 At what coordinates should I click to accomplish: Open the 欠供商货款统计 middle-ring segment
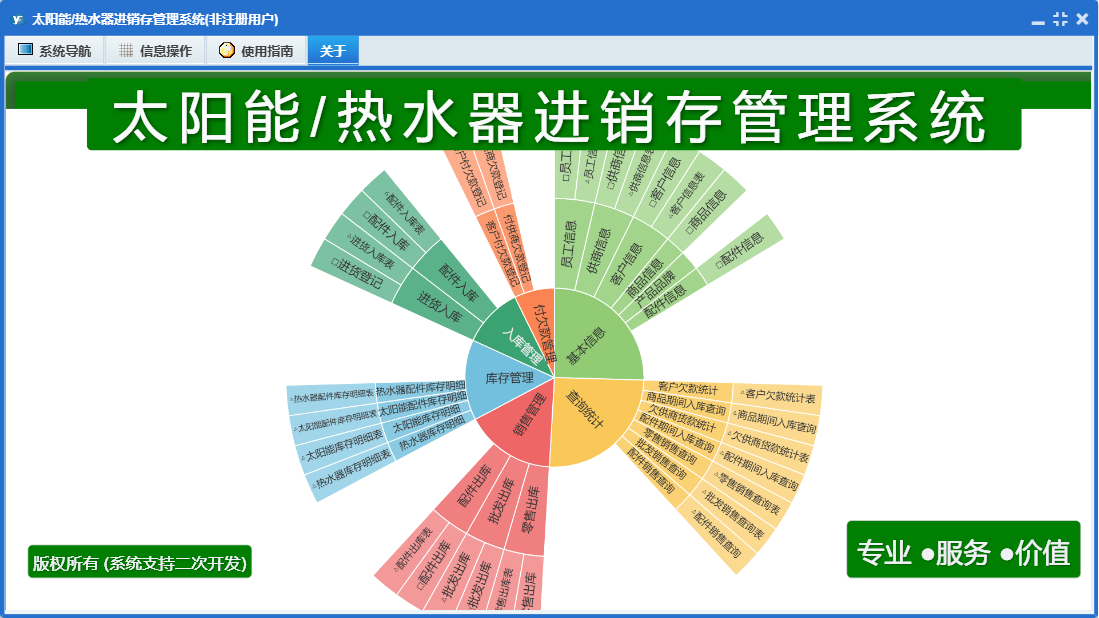coord(682,418)
